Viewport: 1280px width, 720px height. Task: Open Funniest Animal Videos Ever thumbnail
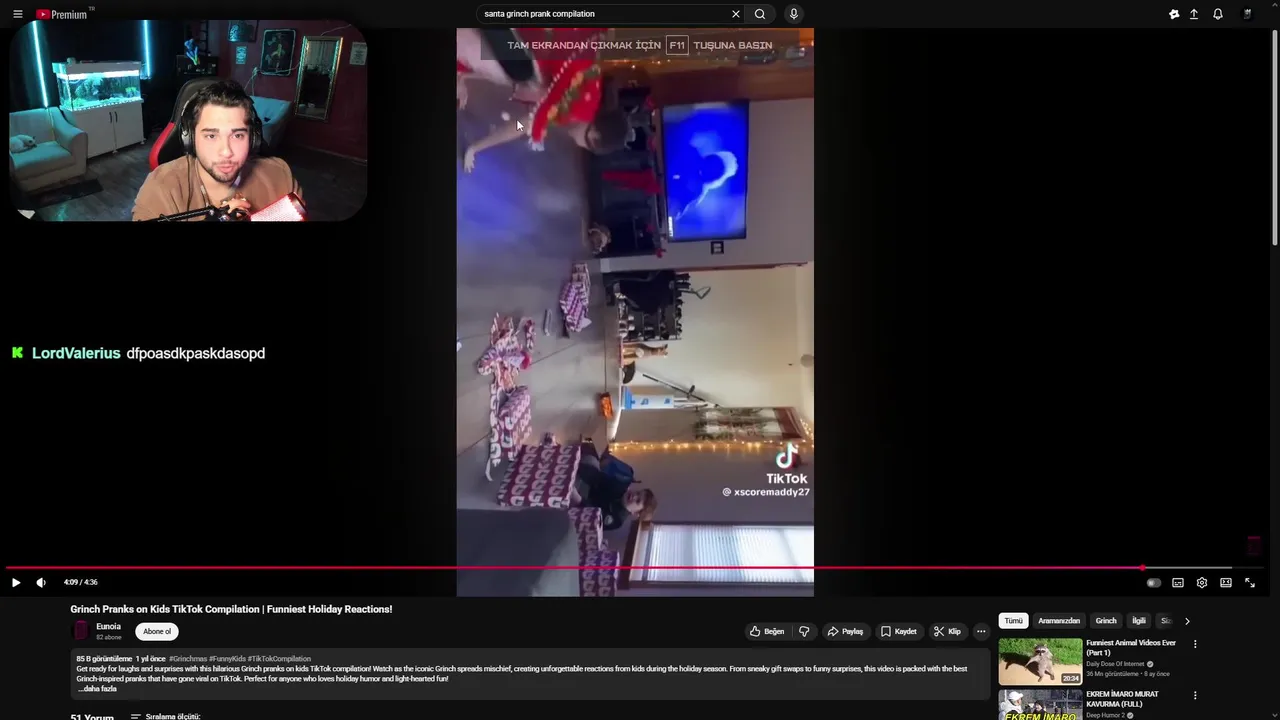click(x=1040, y=661)
